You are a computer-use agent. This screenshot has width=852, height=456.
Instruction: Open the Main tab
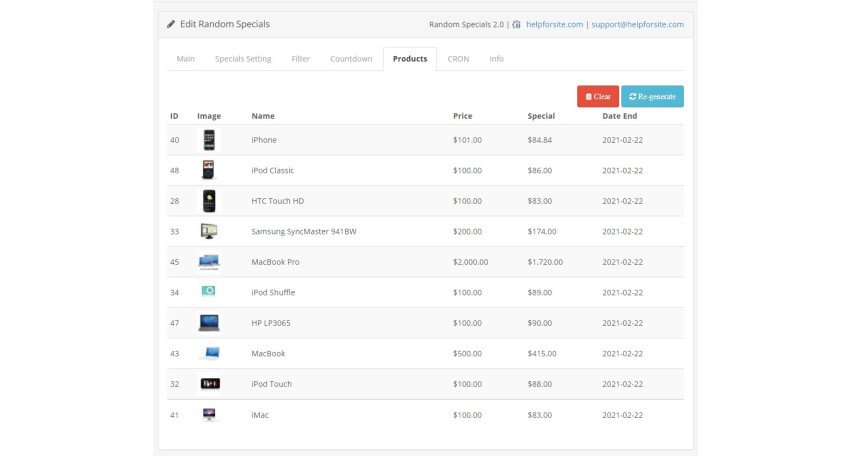click(x=185, y=59)
